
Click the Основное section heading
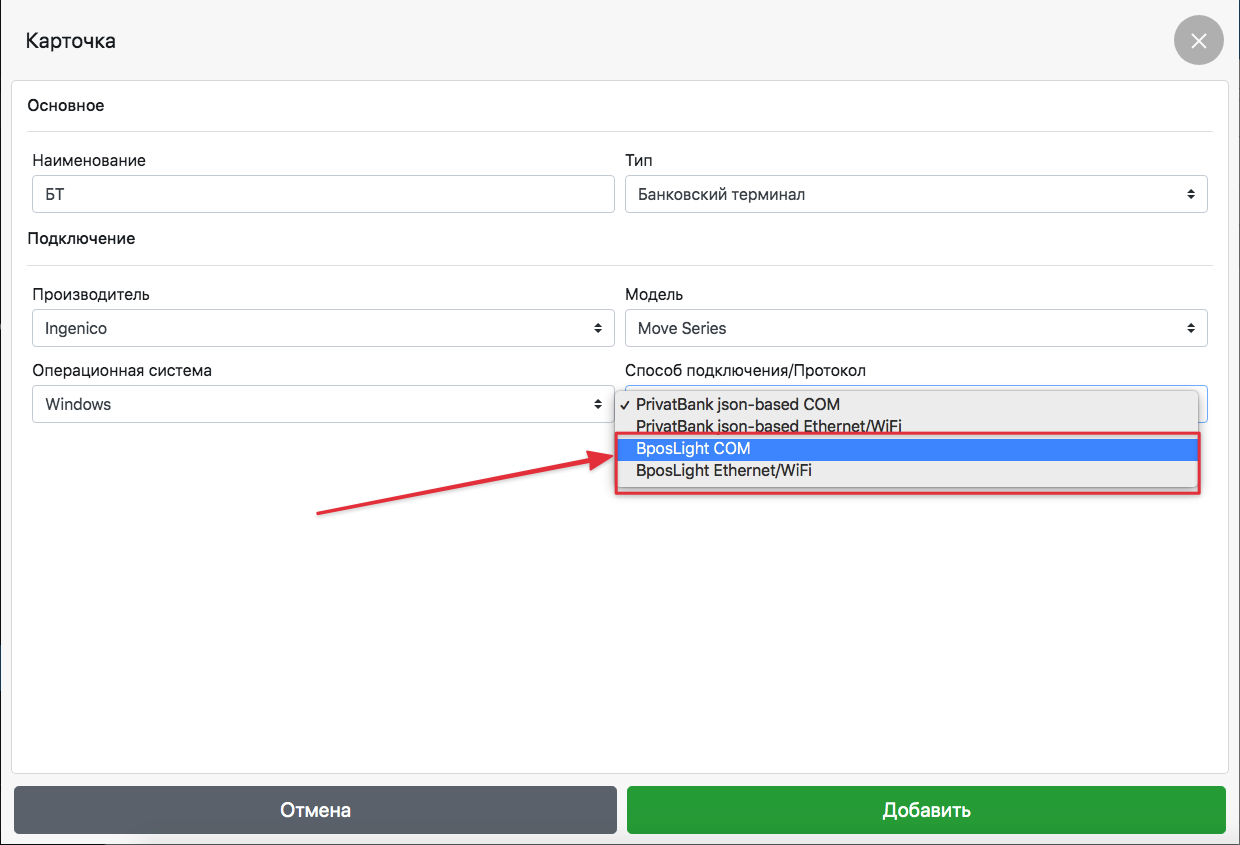66,105
